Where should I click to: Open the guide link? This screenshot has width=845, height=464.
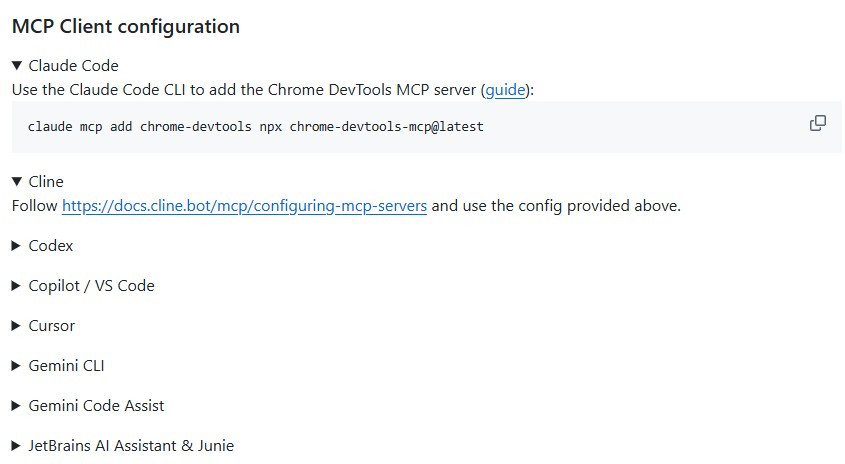(505, 90)
